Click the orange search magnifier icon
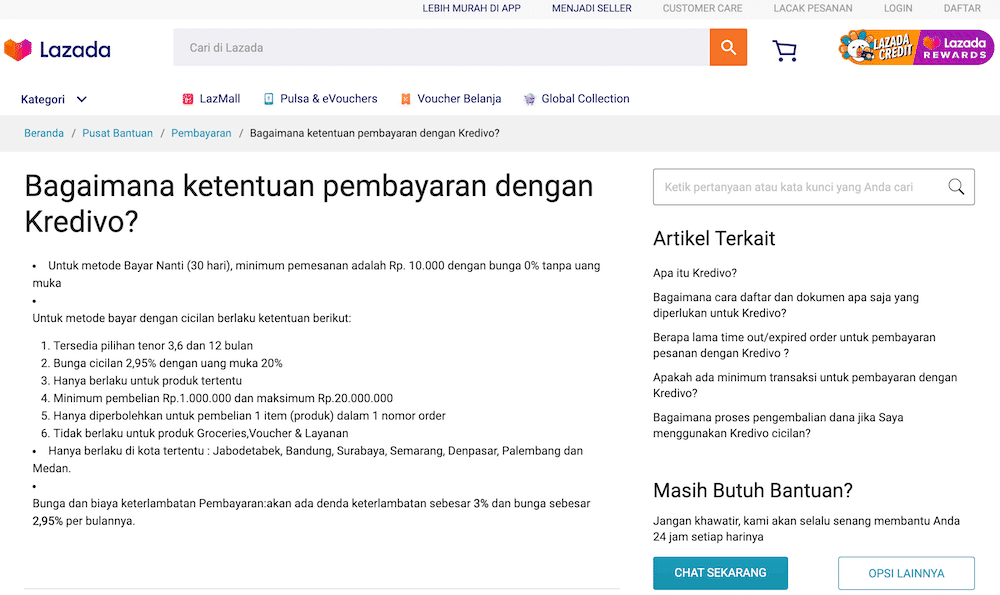 click(727, 47)
